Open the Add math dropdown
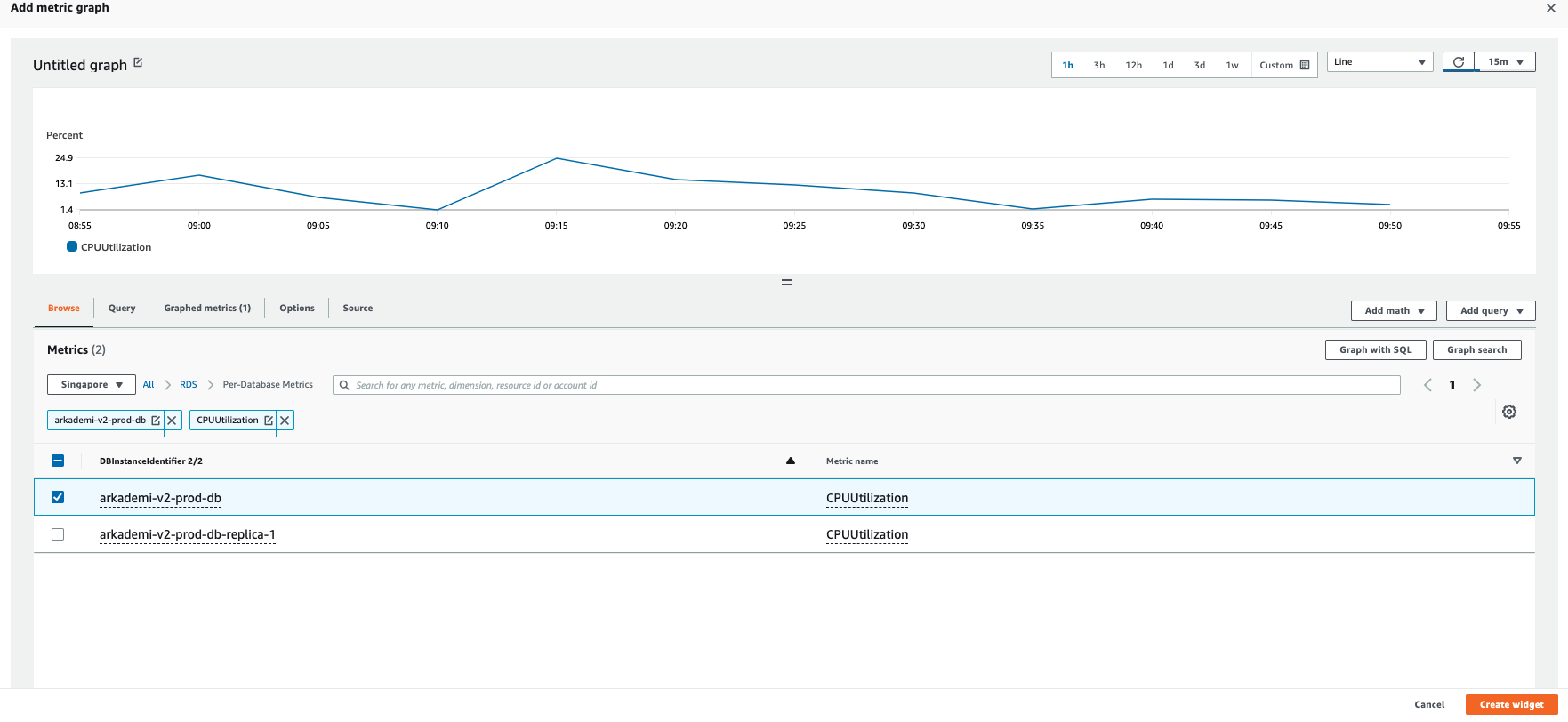Viewport: 1568px width, 722px height. tap(1394, 310)
